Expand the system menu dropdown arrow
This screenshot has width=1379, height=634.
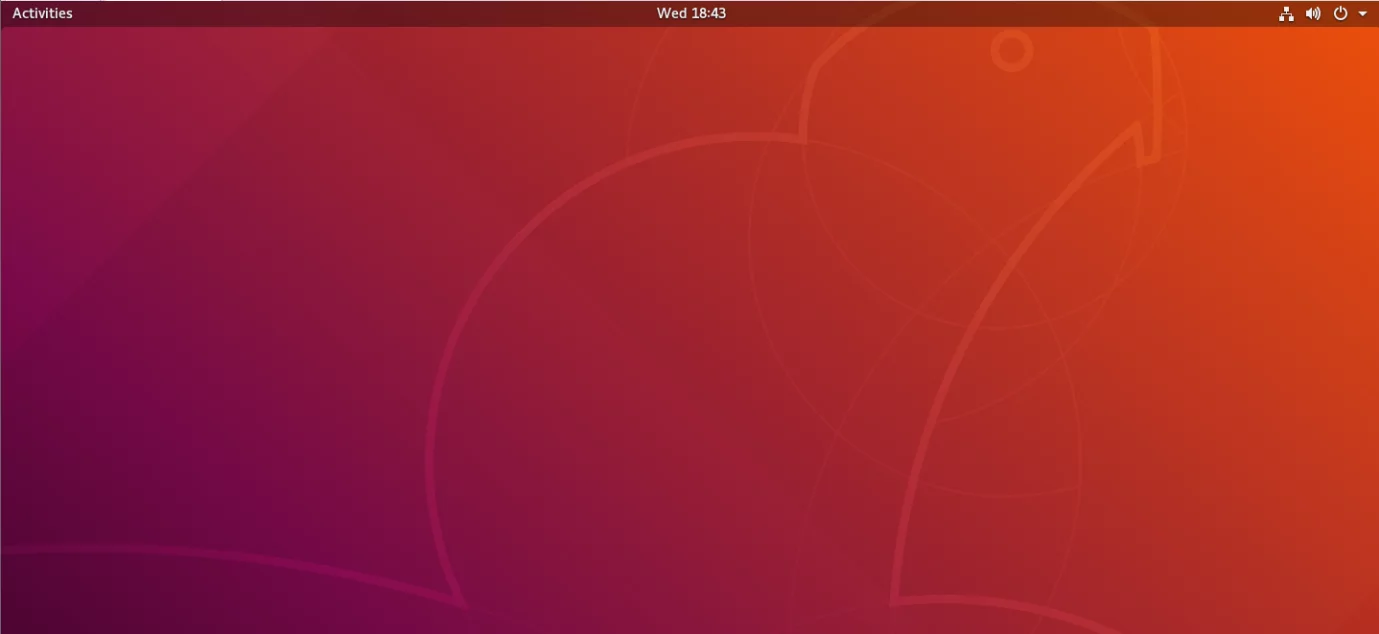[x=1363, y=14]
